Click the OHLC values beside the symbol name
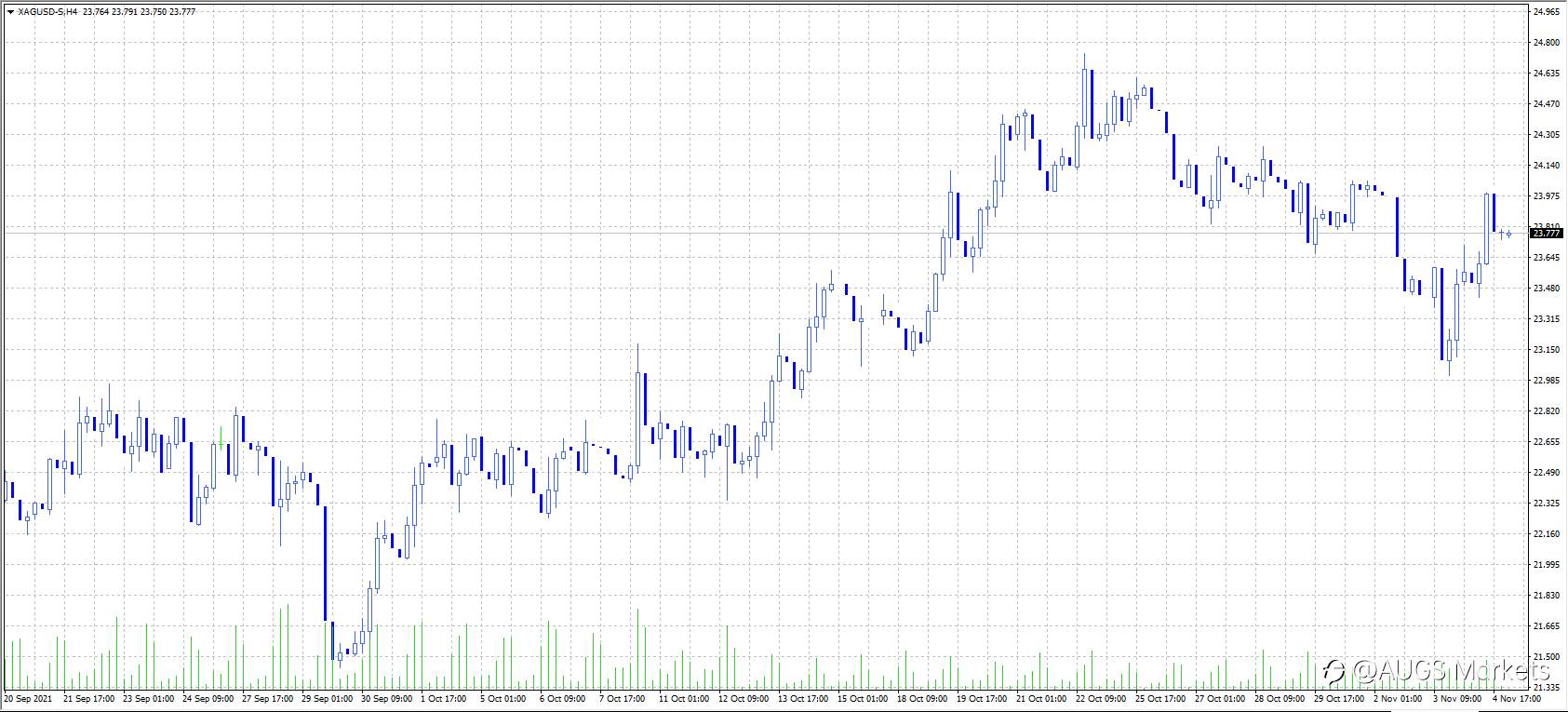Viewport: 1568px width, 712px height. (139, 12)
